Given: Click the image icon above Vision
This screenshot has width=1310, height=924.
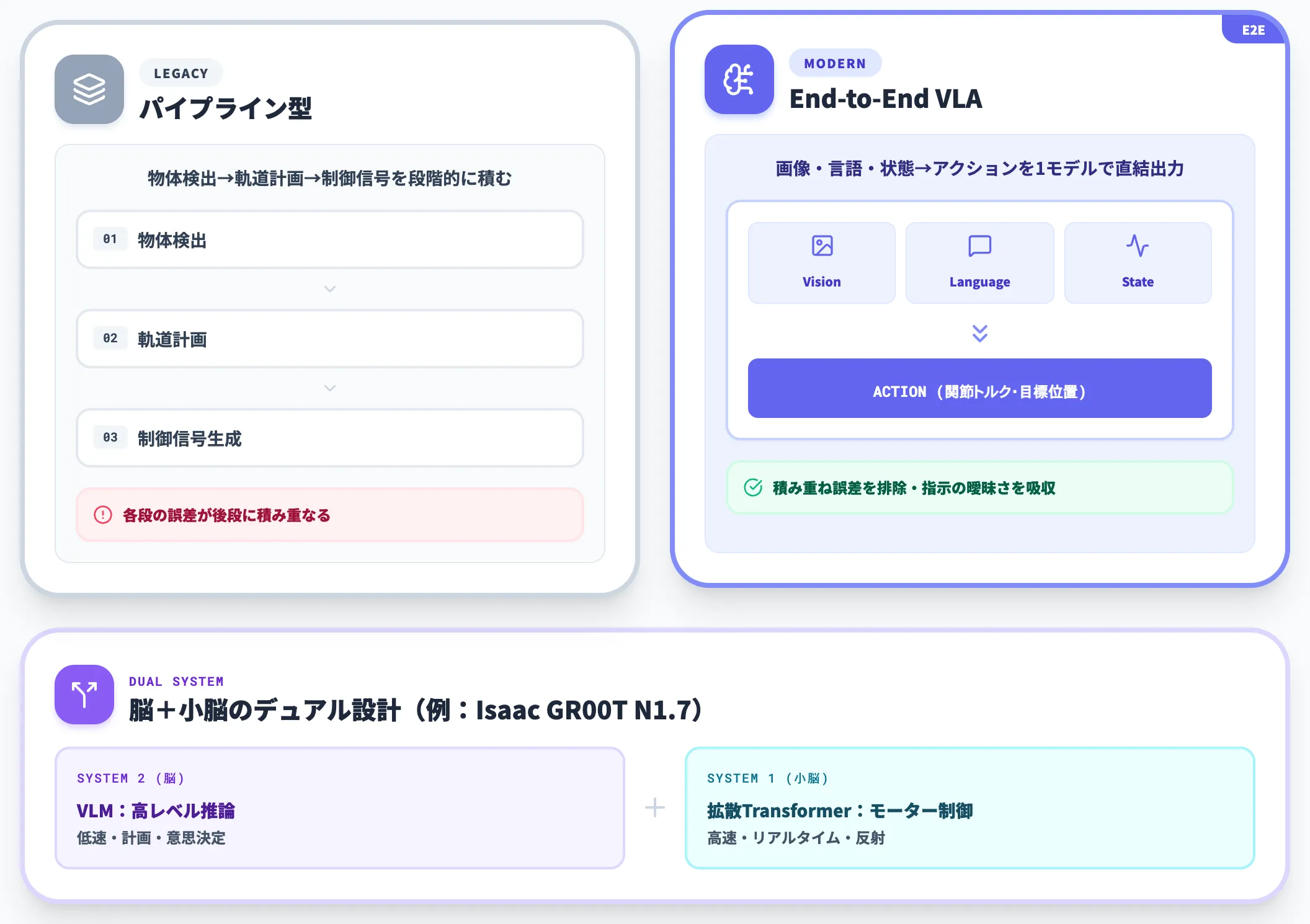Looking at the screenshot, I should click(822, 246).
